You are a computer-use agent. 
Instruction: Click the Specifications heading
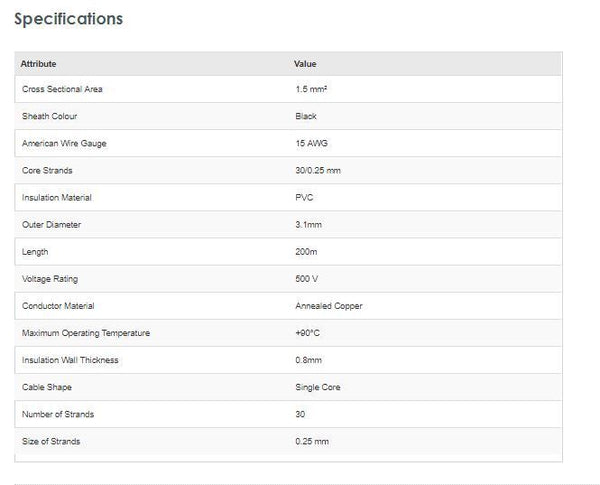(x=68, y=19)
